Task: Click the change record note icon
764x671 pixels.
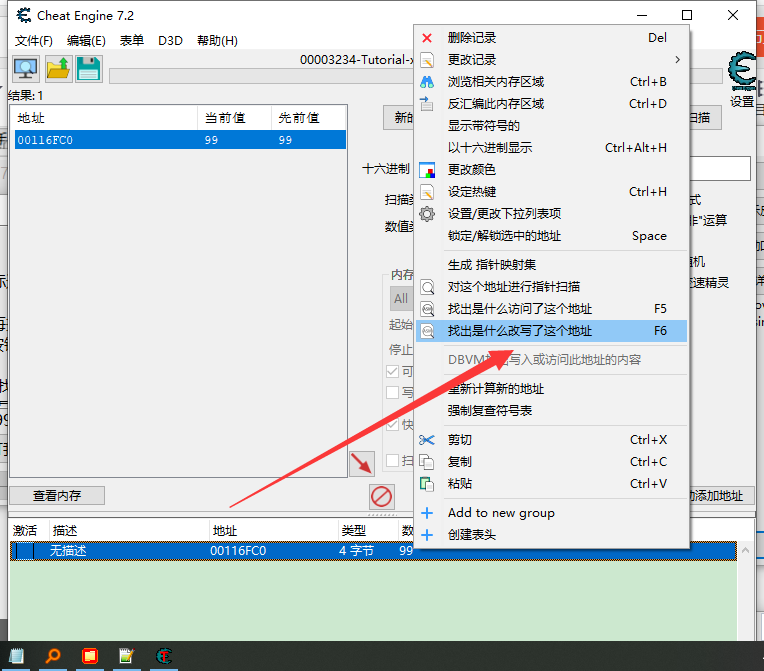Action: click(427, 60)
